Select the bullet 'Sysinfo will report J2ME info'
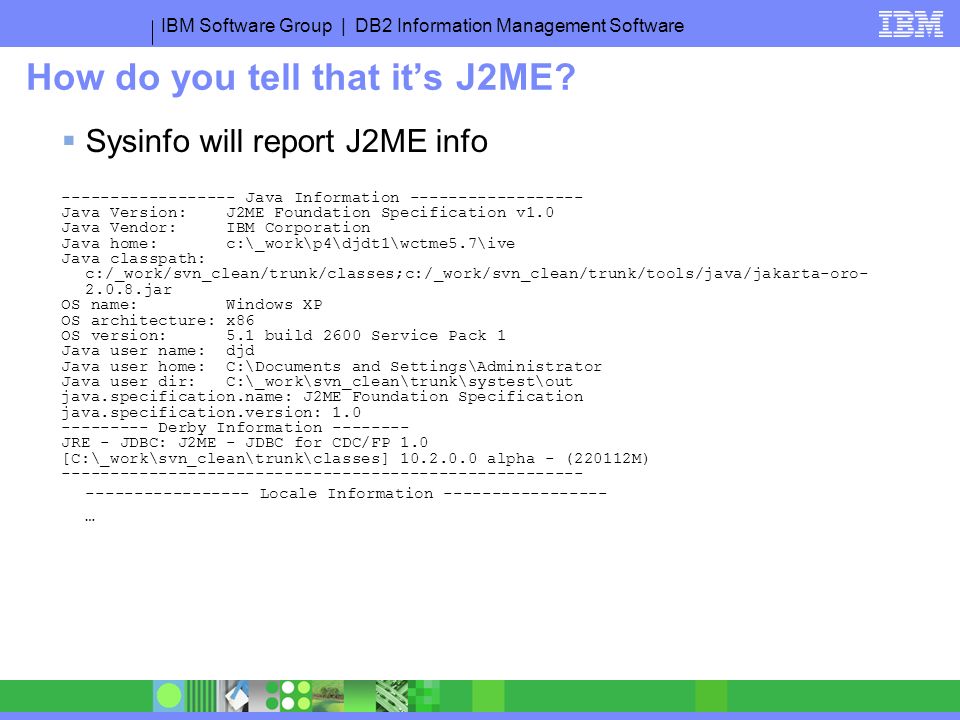 [x=287, y=141]
